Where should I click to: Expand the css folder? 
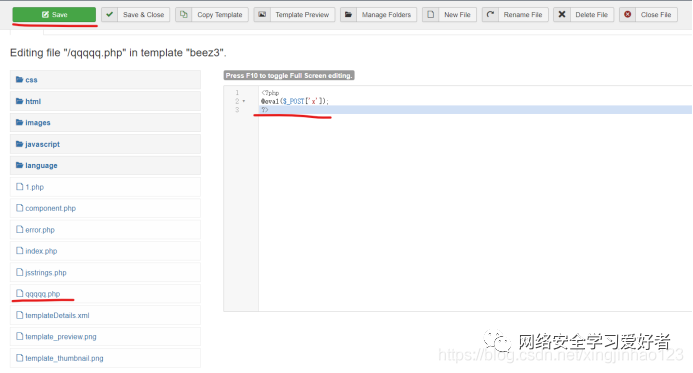(105, 80)
